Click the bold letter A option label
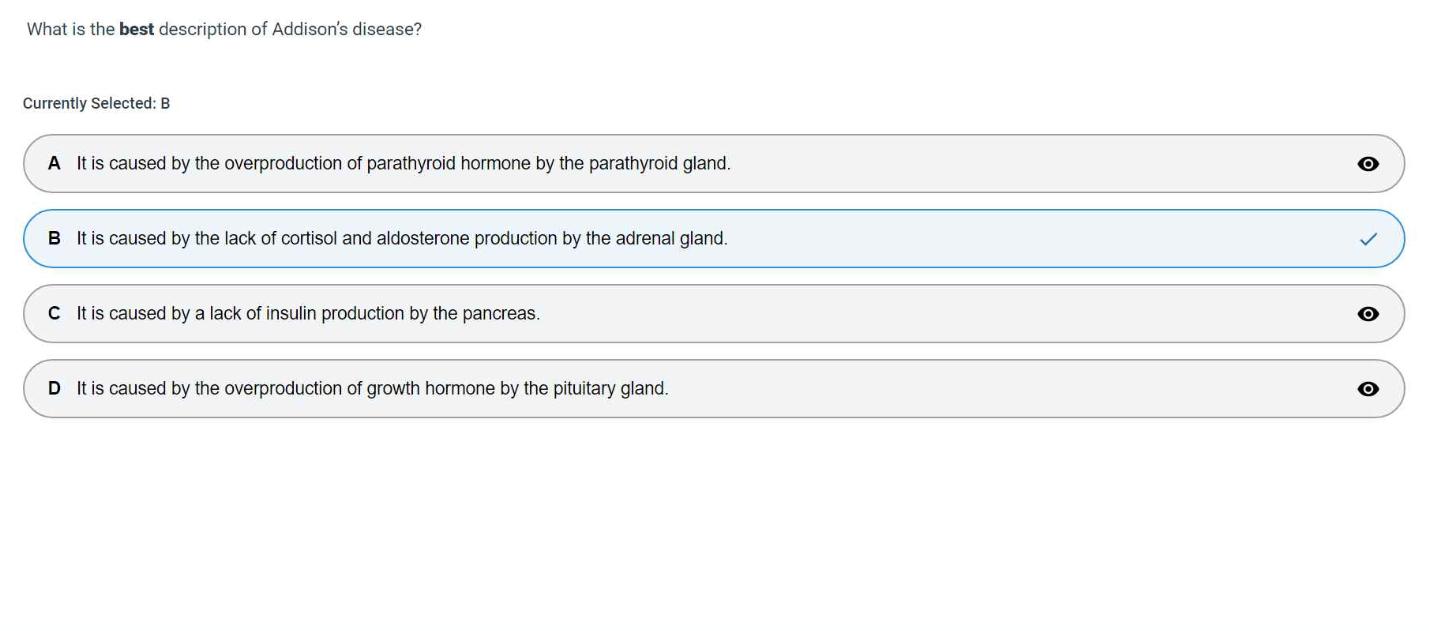This screenshot has height=631, width=1429. click(x=54, y=163)
